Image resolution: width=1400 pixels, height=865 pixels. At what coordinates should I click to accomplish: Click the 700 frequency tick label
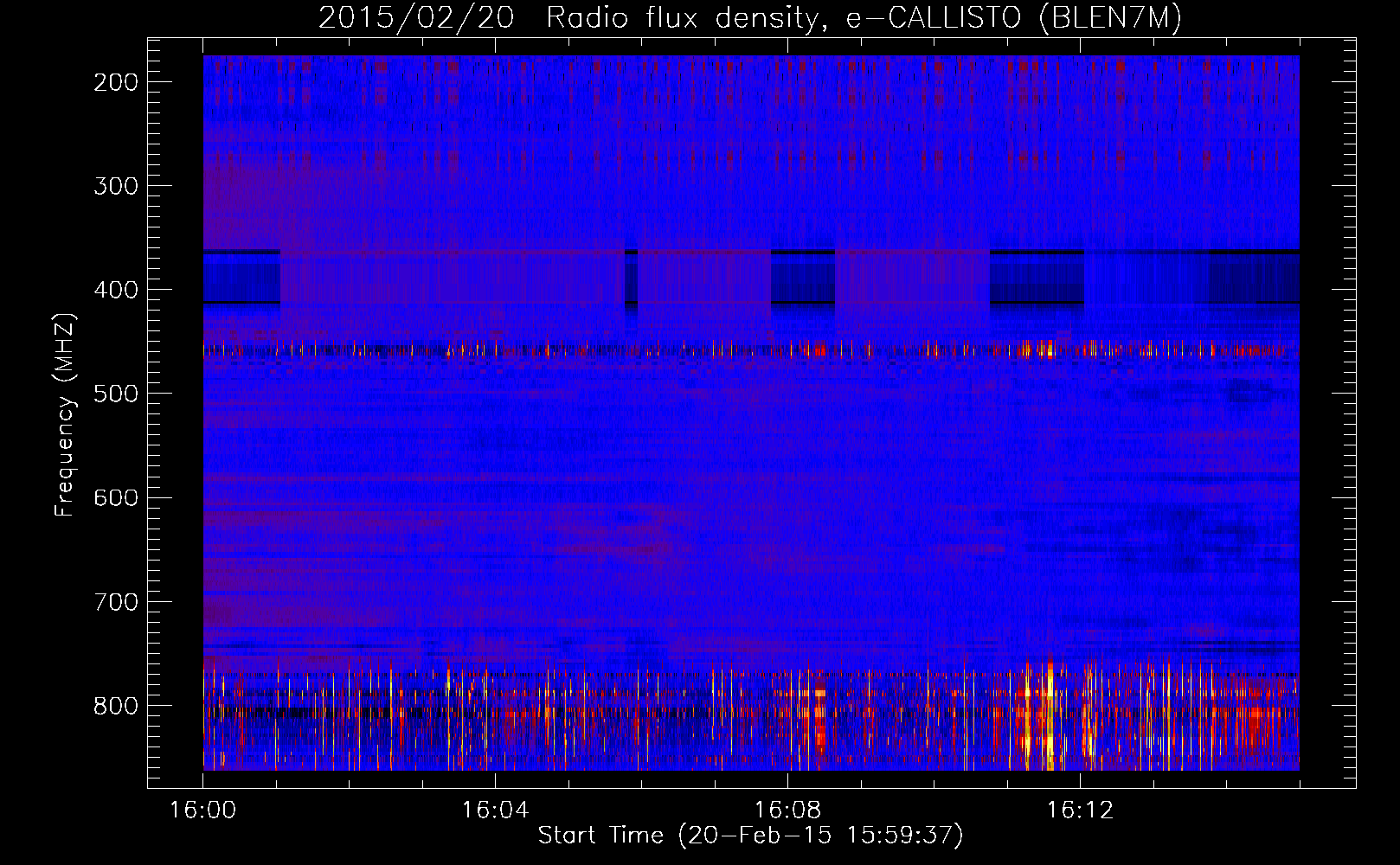[116, 602]
